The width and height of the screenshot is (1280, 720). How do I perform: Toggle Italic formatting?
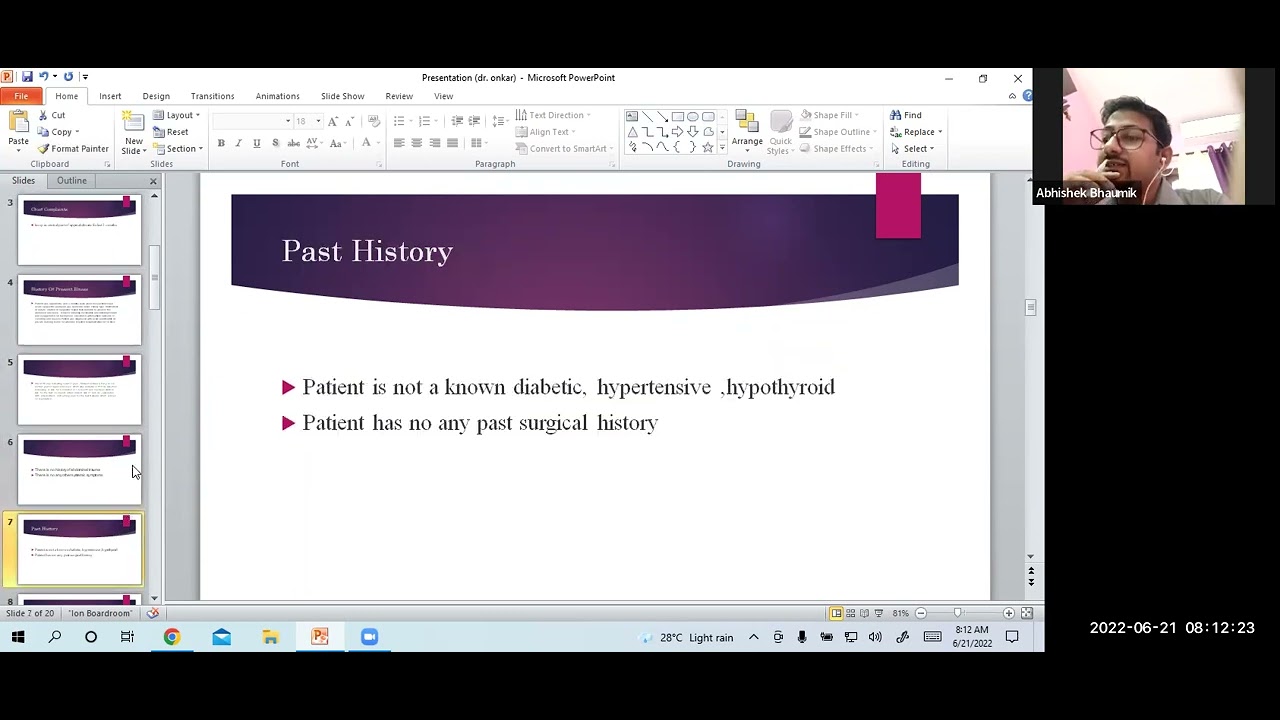click(238, 143)
